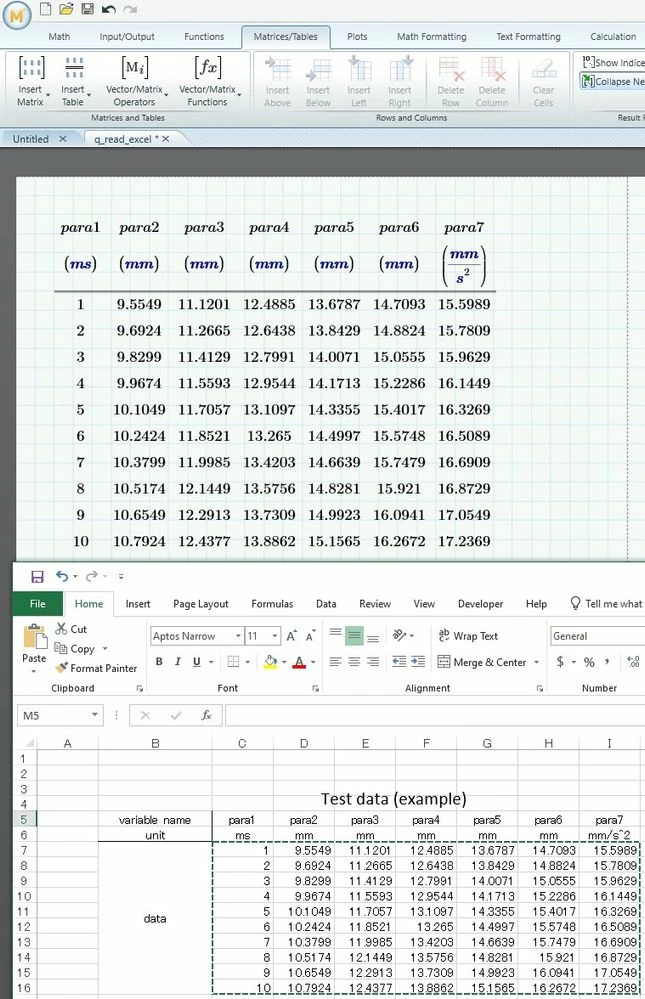Save the Mathcad worksheet with disk icon
This screenshot has width=645, height=999.
(x=87, y=9)
